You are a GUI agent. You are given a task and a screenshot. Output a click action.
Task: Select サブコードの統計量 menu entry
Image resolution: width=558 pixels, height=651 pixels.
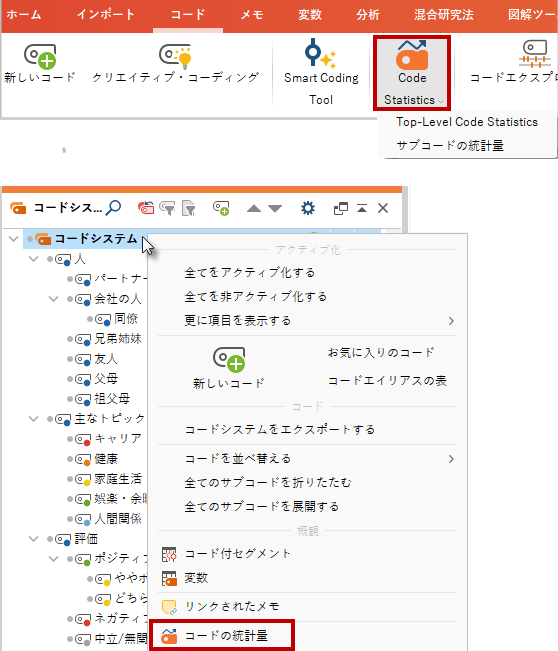(x=450, y=145)
